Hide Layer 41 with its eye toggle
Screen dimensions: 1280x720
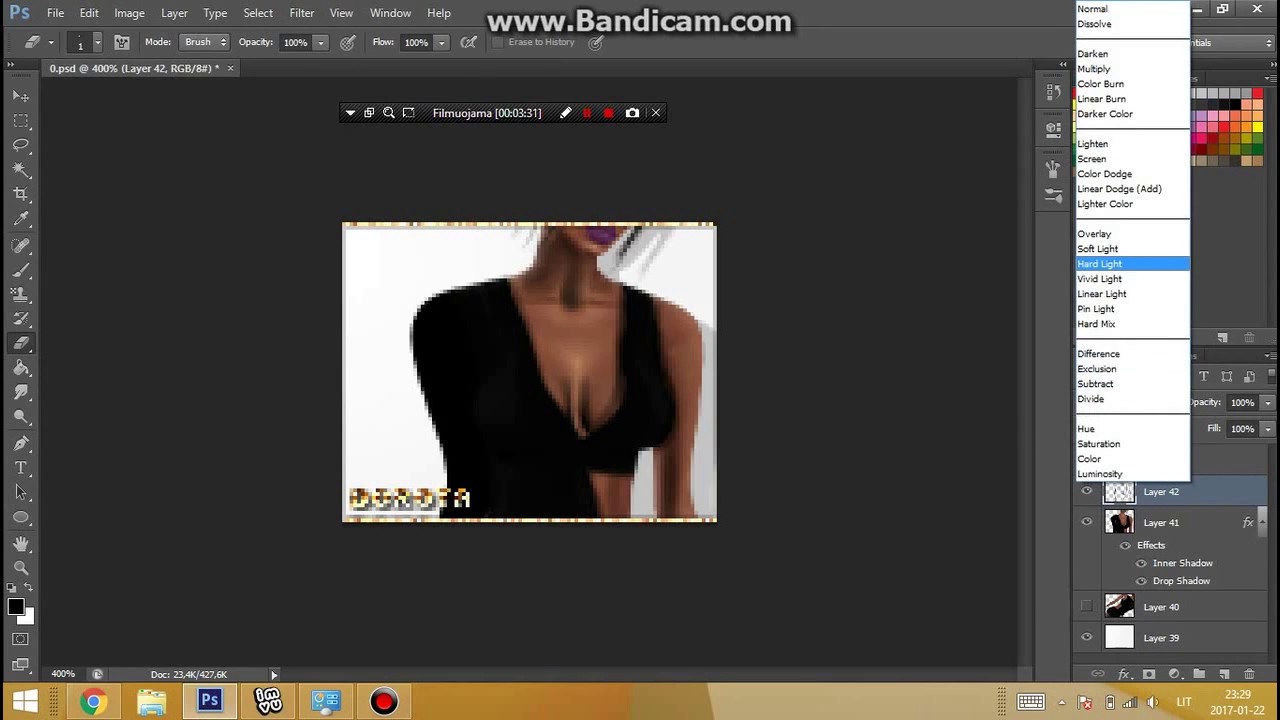pyautogui.click(x=1086, y=522)
